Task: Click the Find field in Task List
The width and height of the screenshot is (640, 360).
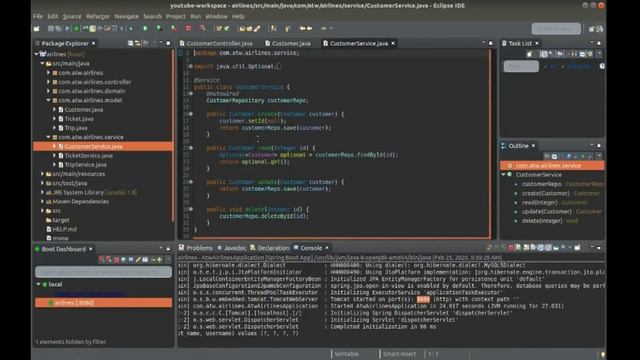Action: click(521, 66)
